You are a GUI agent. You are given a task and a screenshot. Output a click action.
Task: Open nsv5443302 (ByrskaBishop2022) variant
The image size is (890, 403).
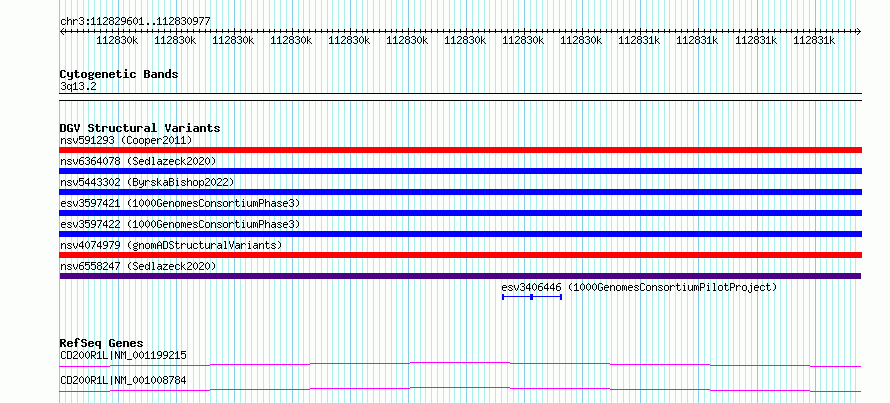(x=147, y=182)
